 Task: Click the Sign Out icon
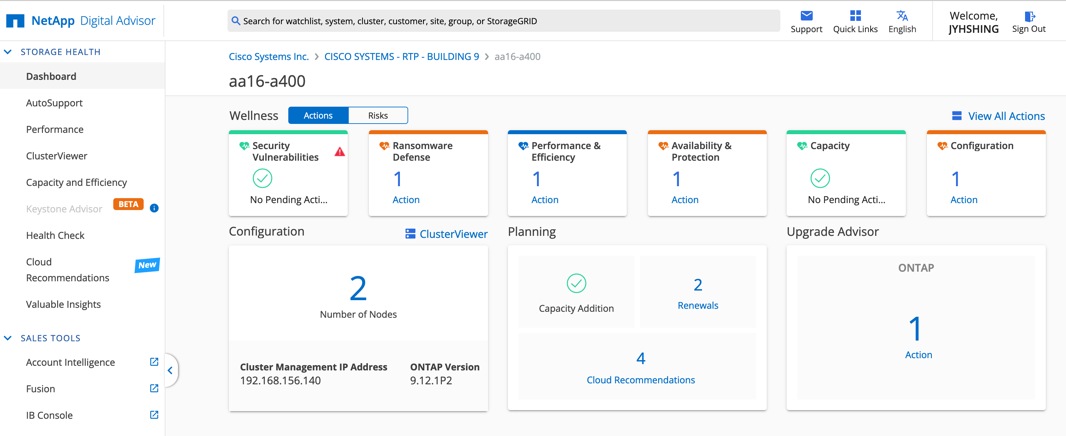pos(1029,16)
